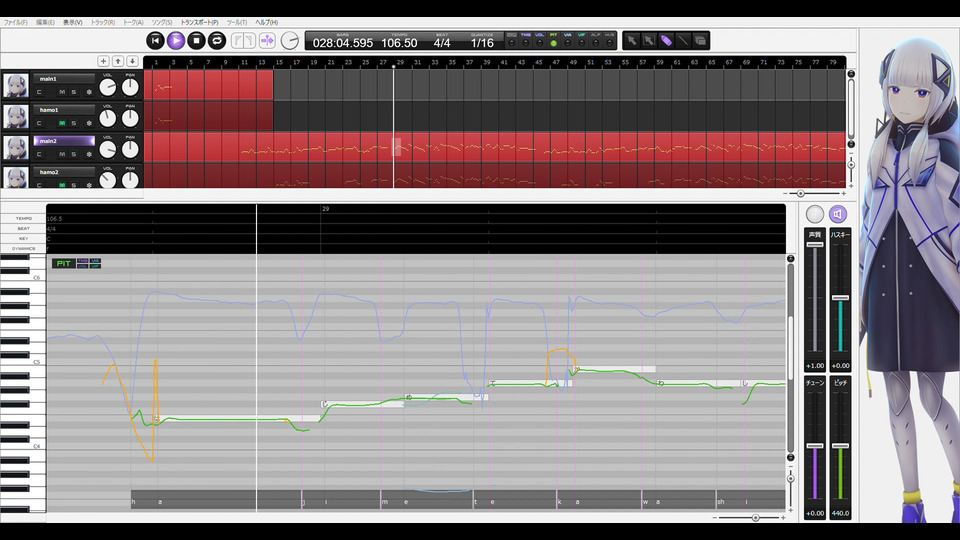This screenshot has height=540, width=960.
Task: Select the main2 track name field
Action: 64,141
